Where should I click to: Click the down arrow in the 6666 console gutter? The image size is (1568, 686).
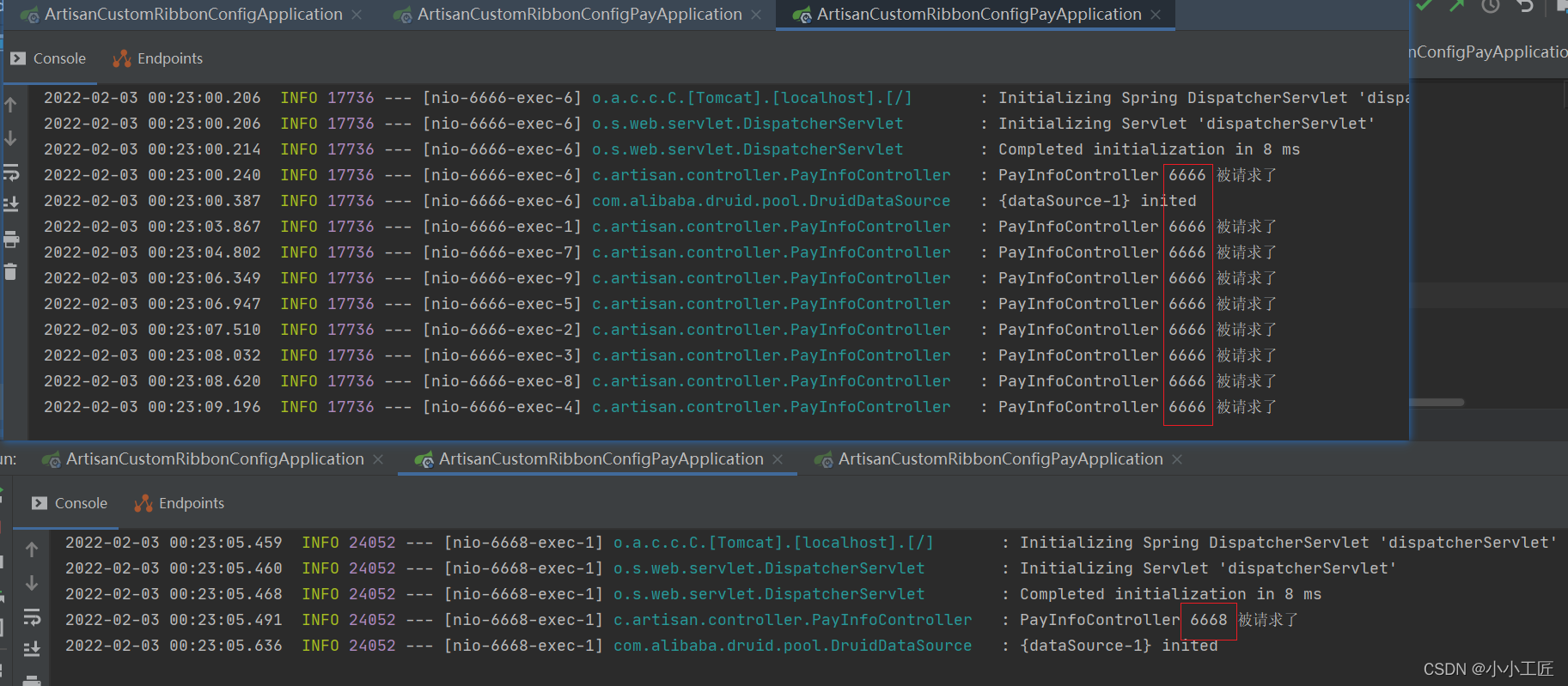[11, 137]
